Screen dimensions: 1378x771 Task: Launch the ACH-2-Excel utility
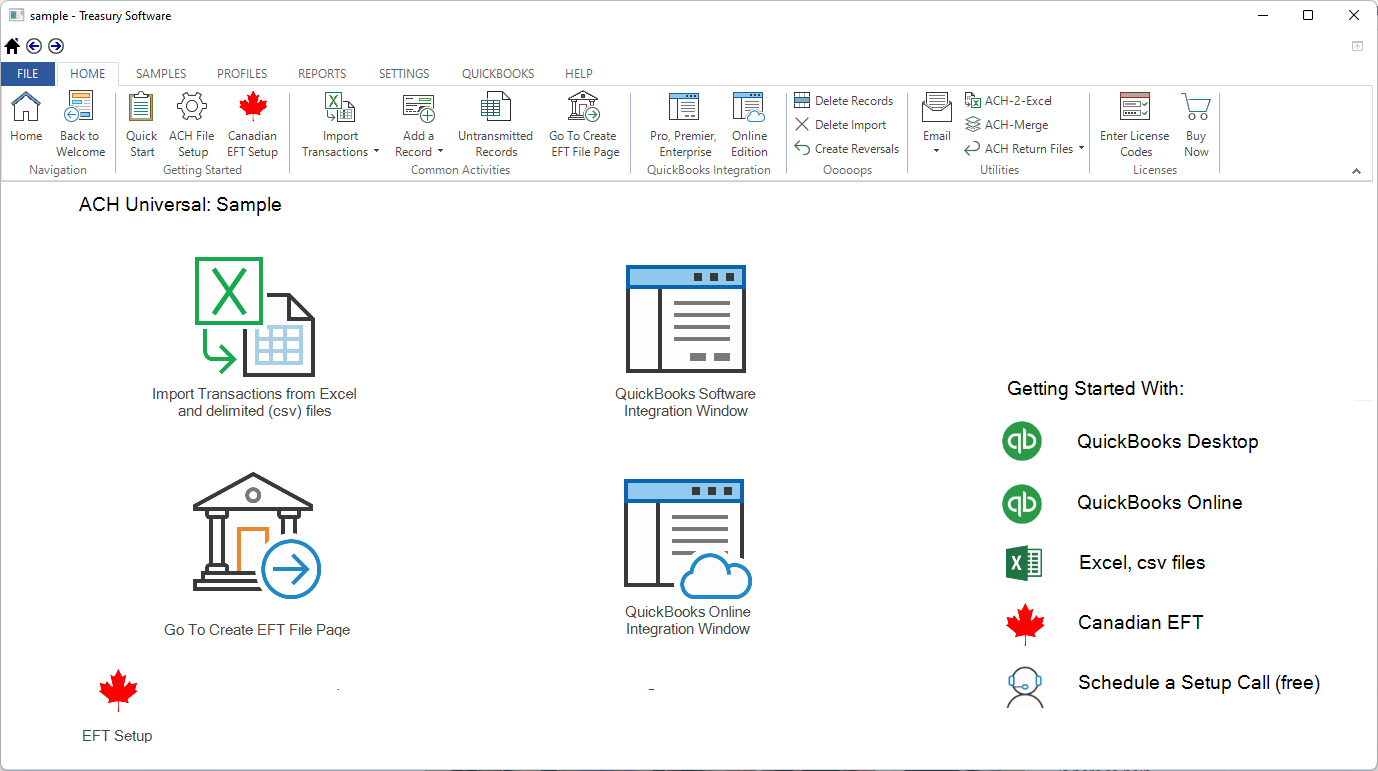pyautogui.click(x=1008, y=100)
